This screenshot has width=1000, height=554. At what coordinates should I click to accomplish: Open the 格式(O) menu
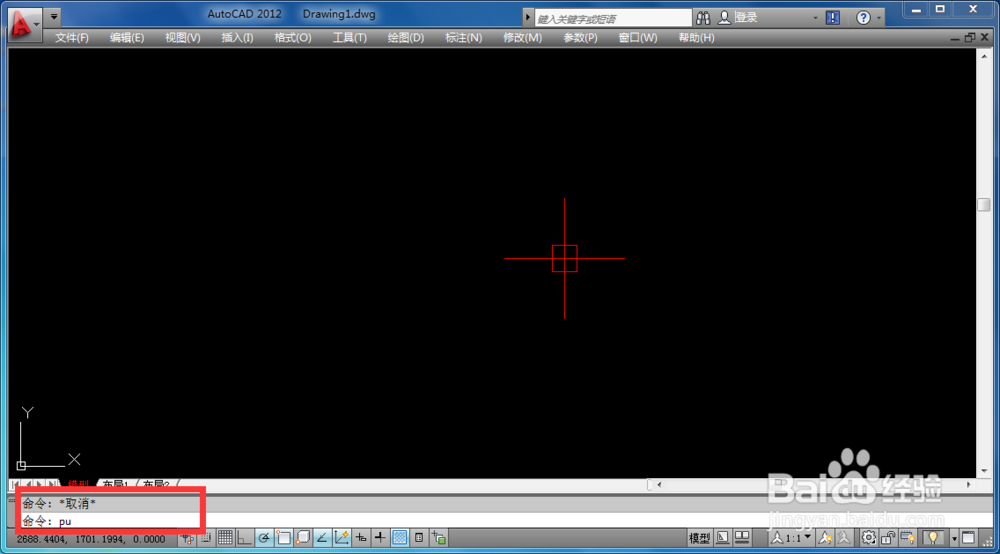coord(293,38)
